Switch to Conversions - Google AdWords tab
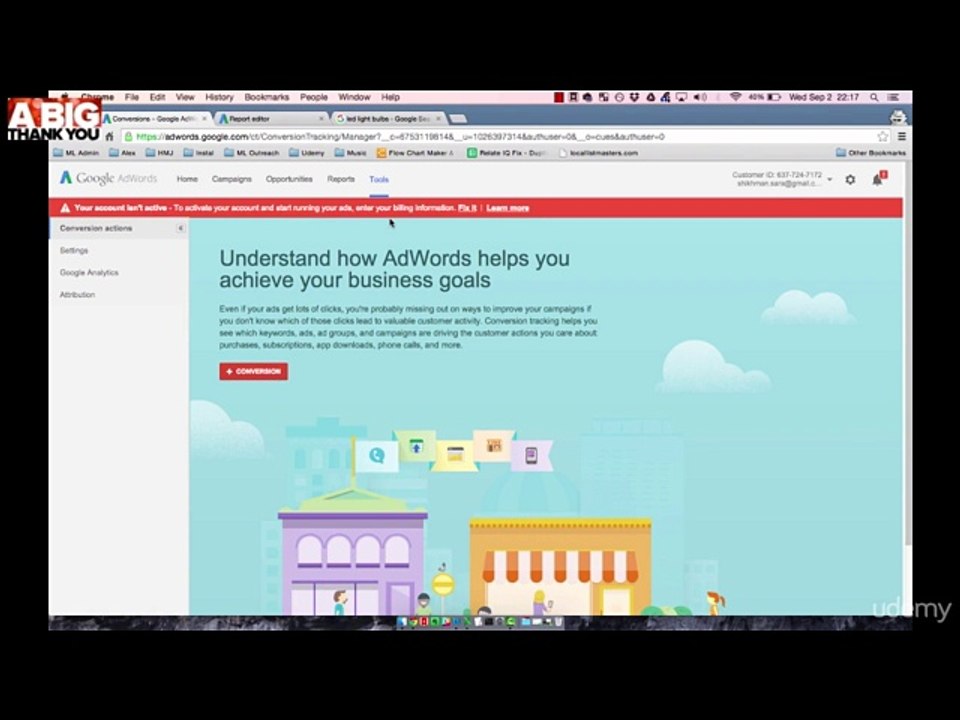 pyautogui.click(x=157, y=118)
